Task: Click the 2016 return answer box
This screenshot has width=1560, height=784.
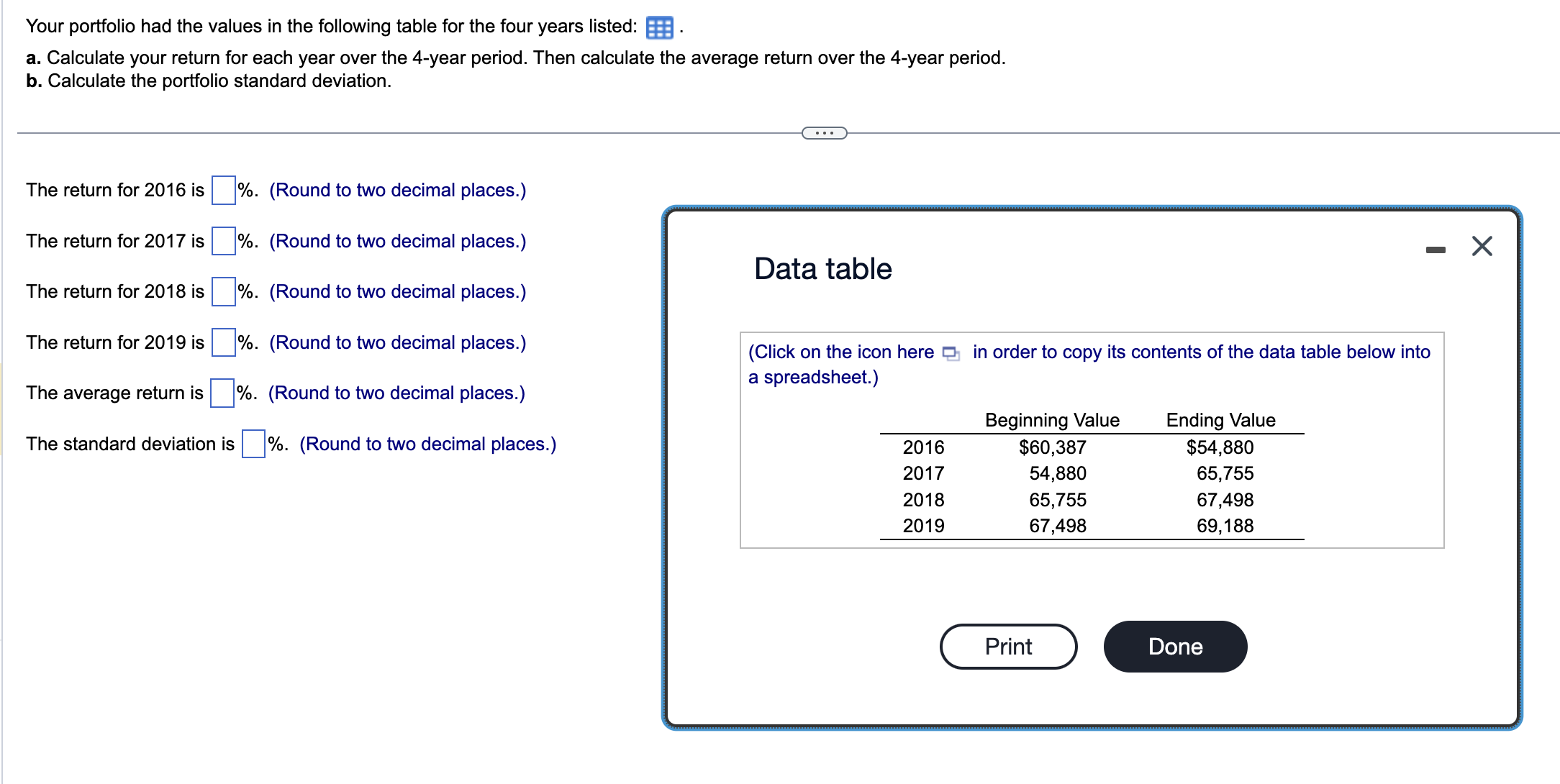Action: 223,191
